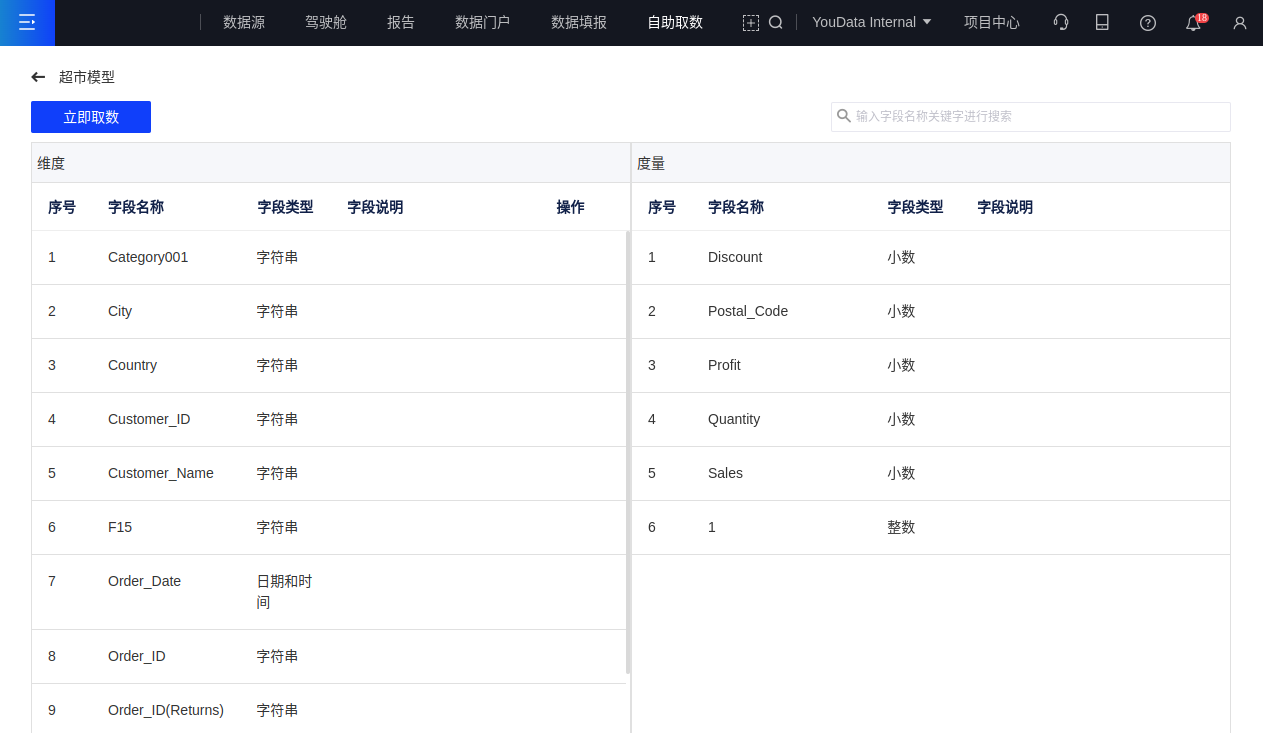Image resolution: width=1263 pixels, height=733 pixels.
Task: Toggle the sidebar menu hamburger icon
Action: (27, 22)
